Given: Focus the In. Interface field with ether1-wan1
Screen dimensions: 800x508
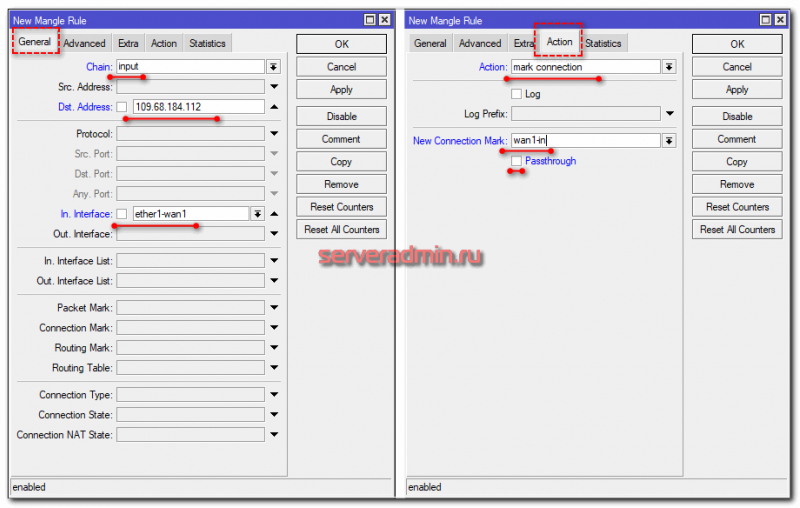Looking at the screenshot, I should click(x=191, y=214).
